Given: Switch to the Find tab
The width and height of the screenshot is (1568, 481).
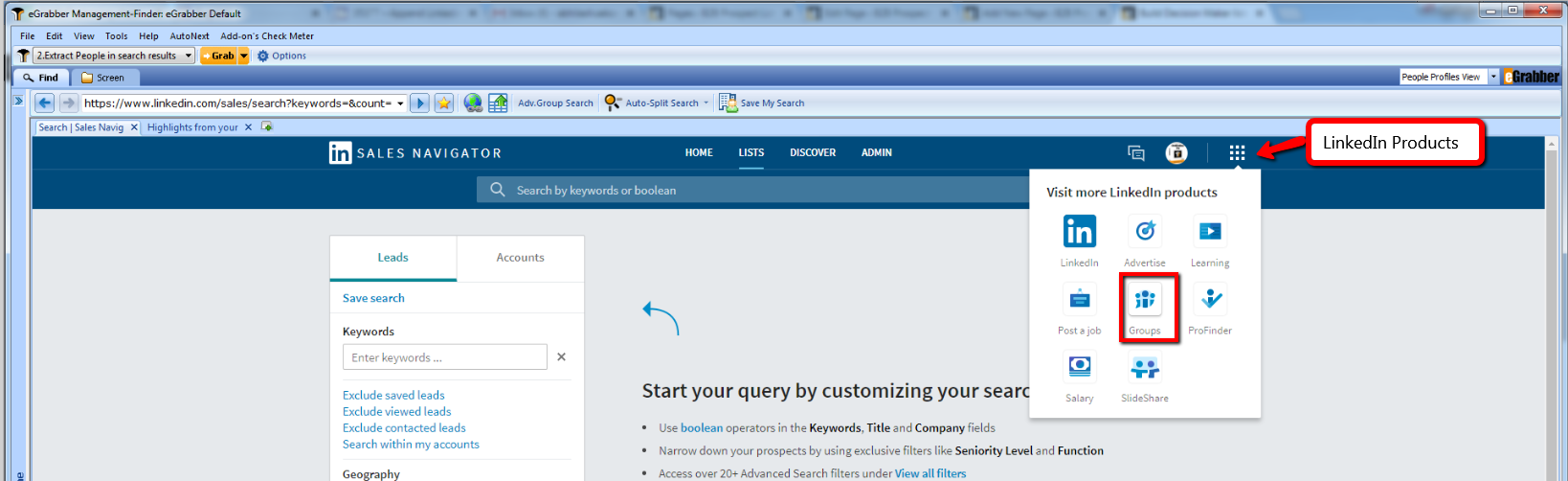Looking at the screenshot, I should tap(41, 78).
